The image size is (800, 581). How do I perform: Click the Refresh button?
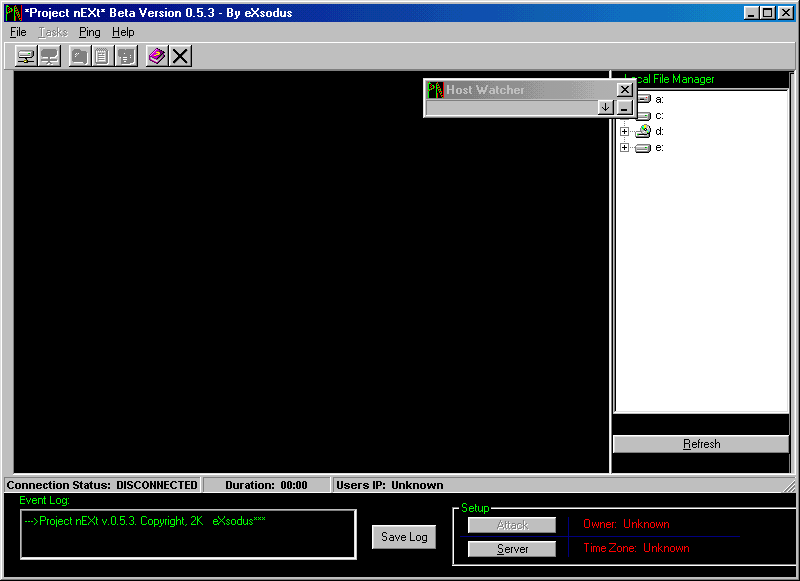tap(701, 444)
